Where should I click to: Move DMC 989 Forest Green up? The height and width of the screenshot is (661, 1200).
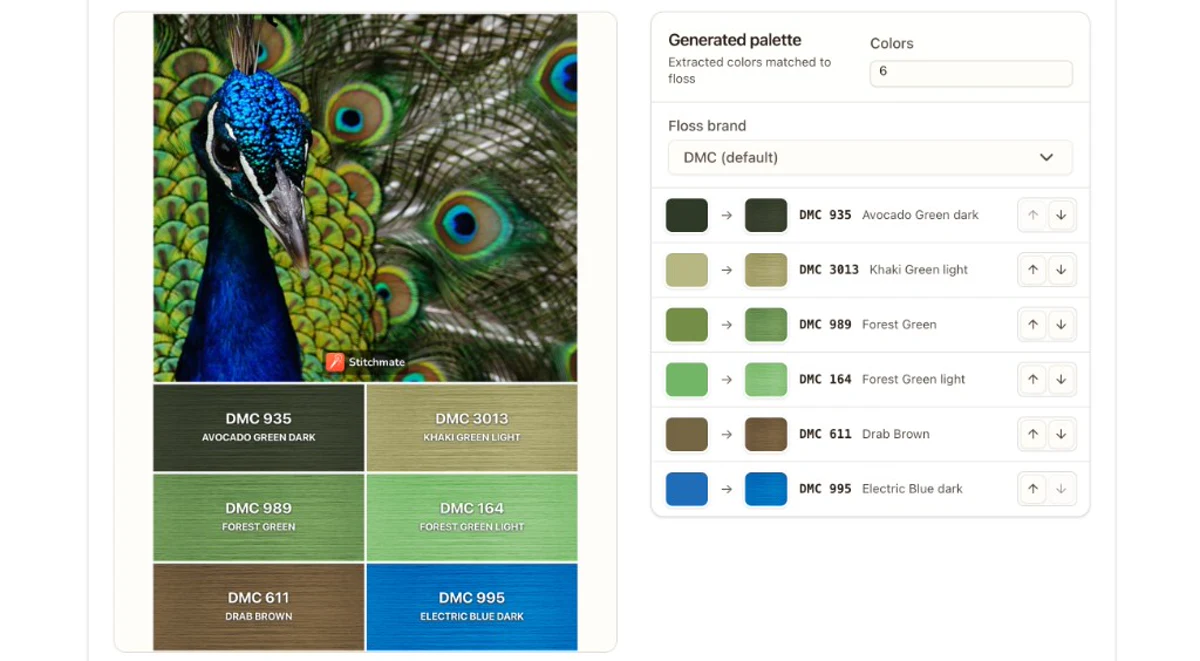pyautogui.click(x=1033, y=325)
